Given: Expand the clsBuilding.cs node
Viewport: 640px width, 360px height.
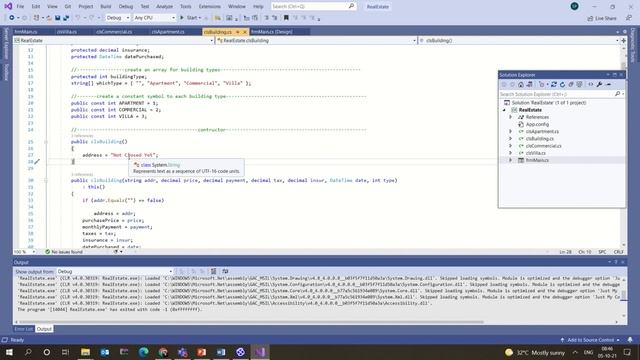Looking at the screenshot, I should tap(510, 139).
